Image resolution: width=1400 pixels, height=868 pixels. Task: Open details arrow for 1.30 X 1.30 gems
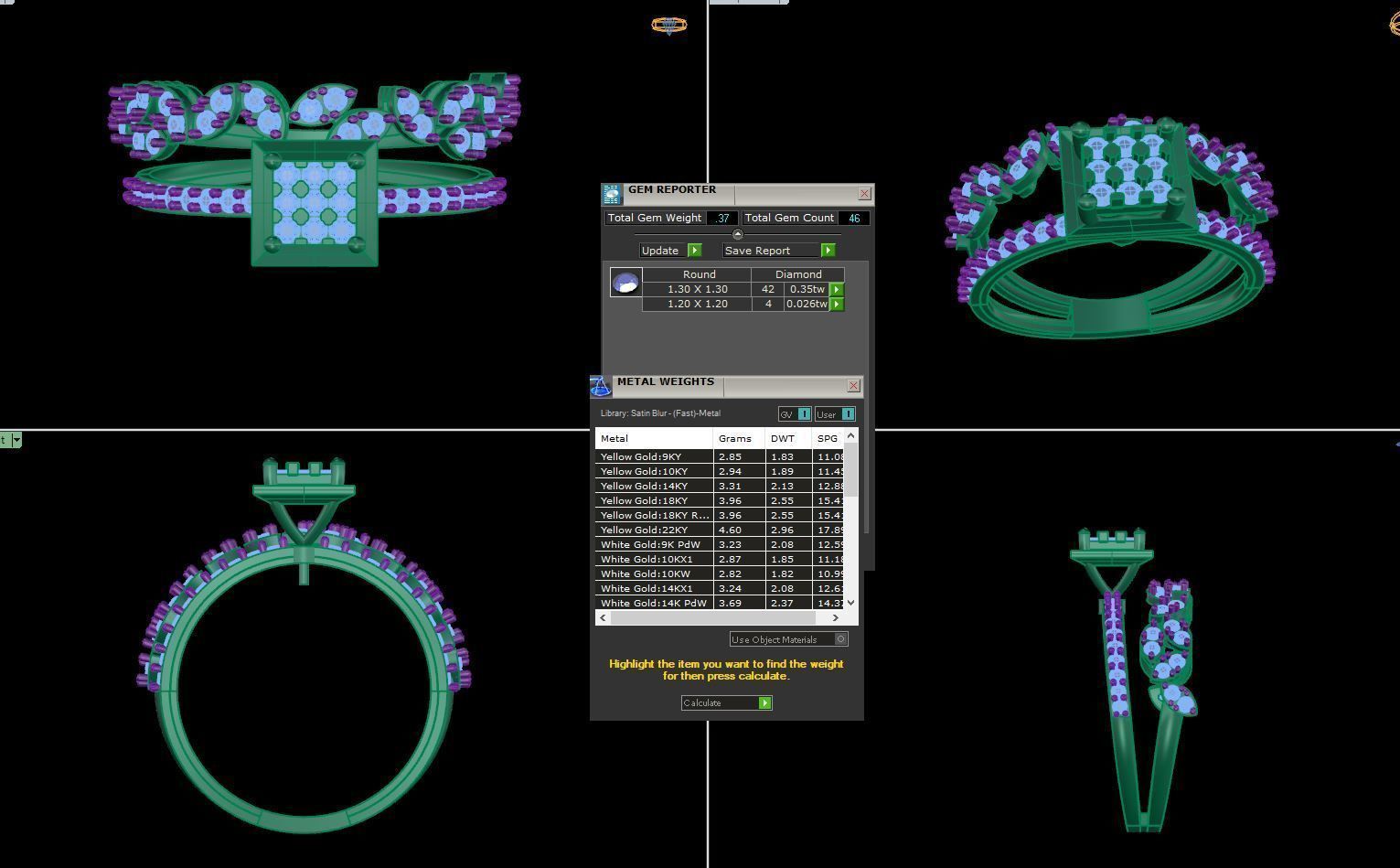(x=836, y=290)
